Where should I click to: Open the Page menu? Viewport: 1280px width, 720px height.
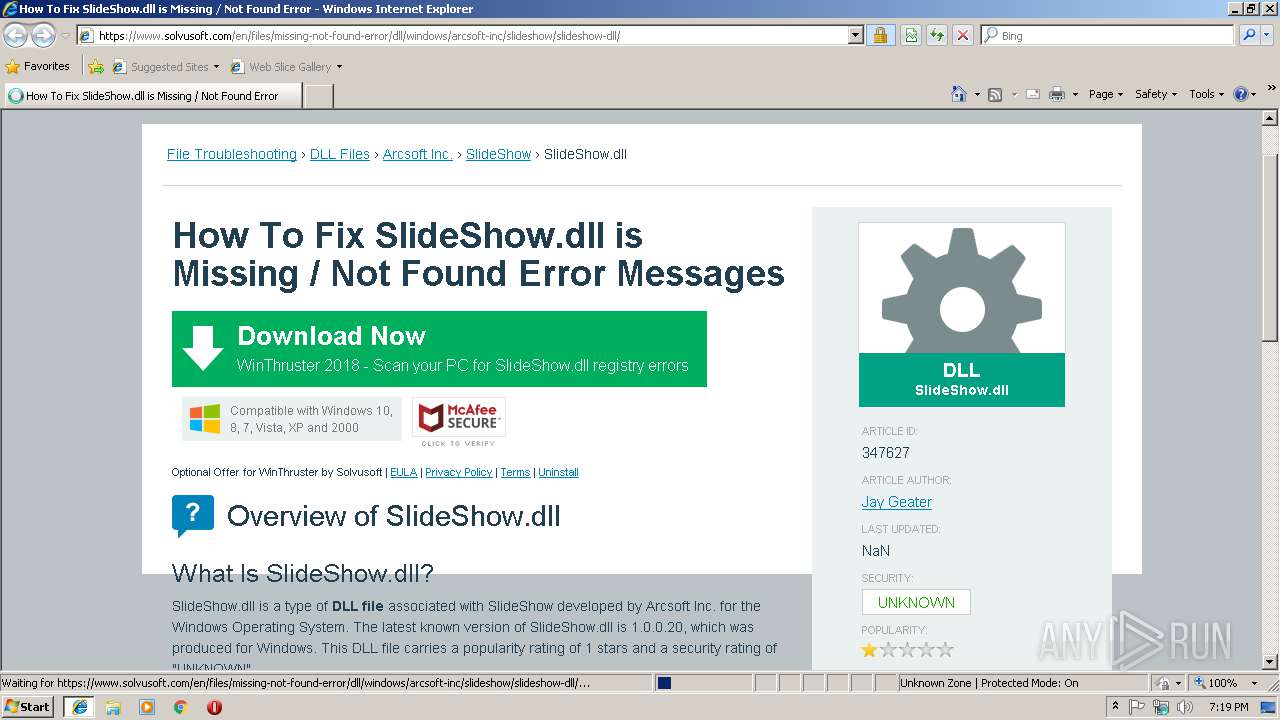coord(1105,94)
